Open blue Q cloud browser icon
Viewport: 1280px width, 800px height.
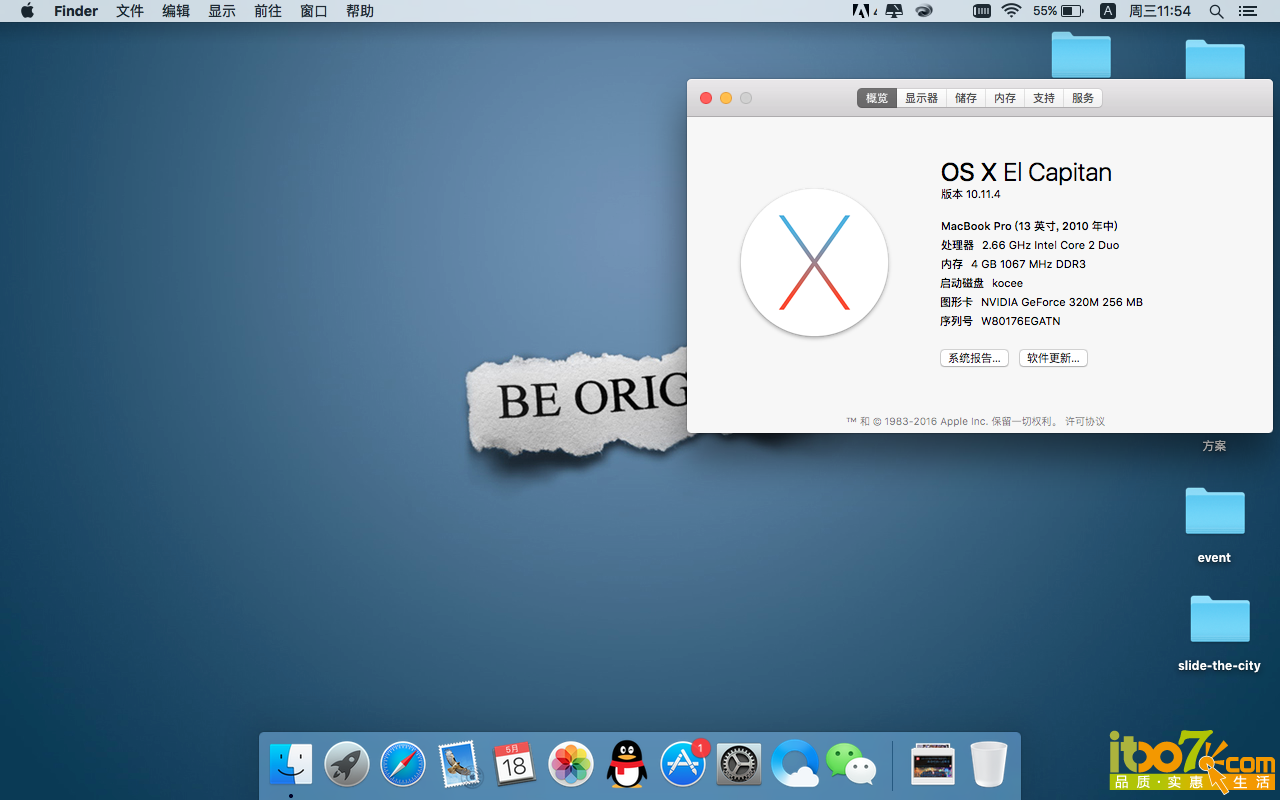[x=795, y=765]
